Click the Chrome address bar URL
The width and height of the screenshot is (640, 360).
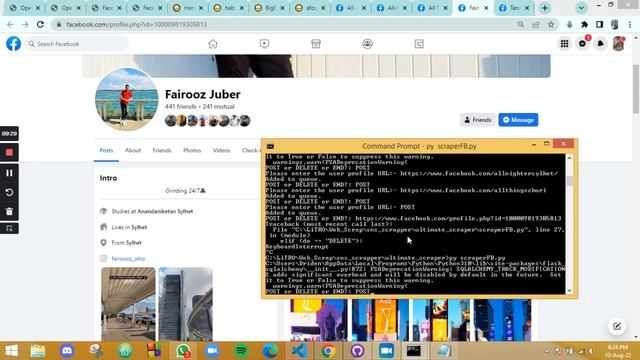coord(136,24)
